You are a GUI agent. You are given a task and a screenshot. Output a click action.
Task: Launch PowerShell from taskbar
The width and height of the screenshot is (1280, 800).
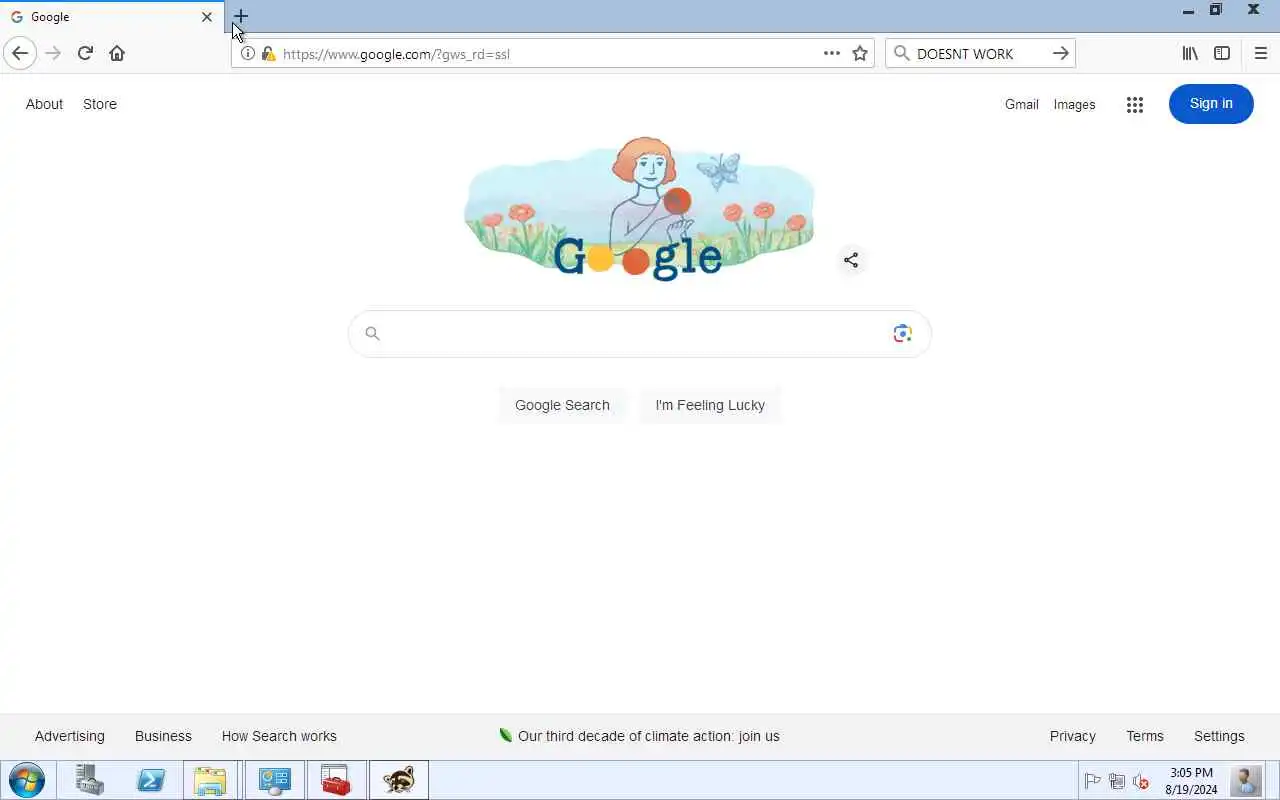tap(151, 780)
